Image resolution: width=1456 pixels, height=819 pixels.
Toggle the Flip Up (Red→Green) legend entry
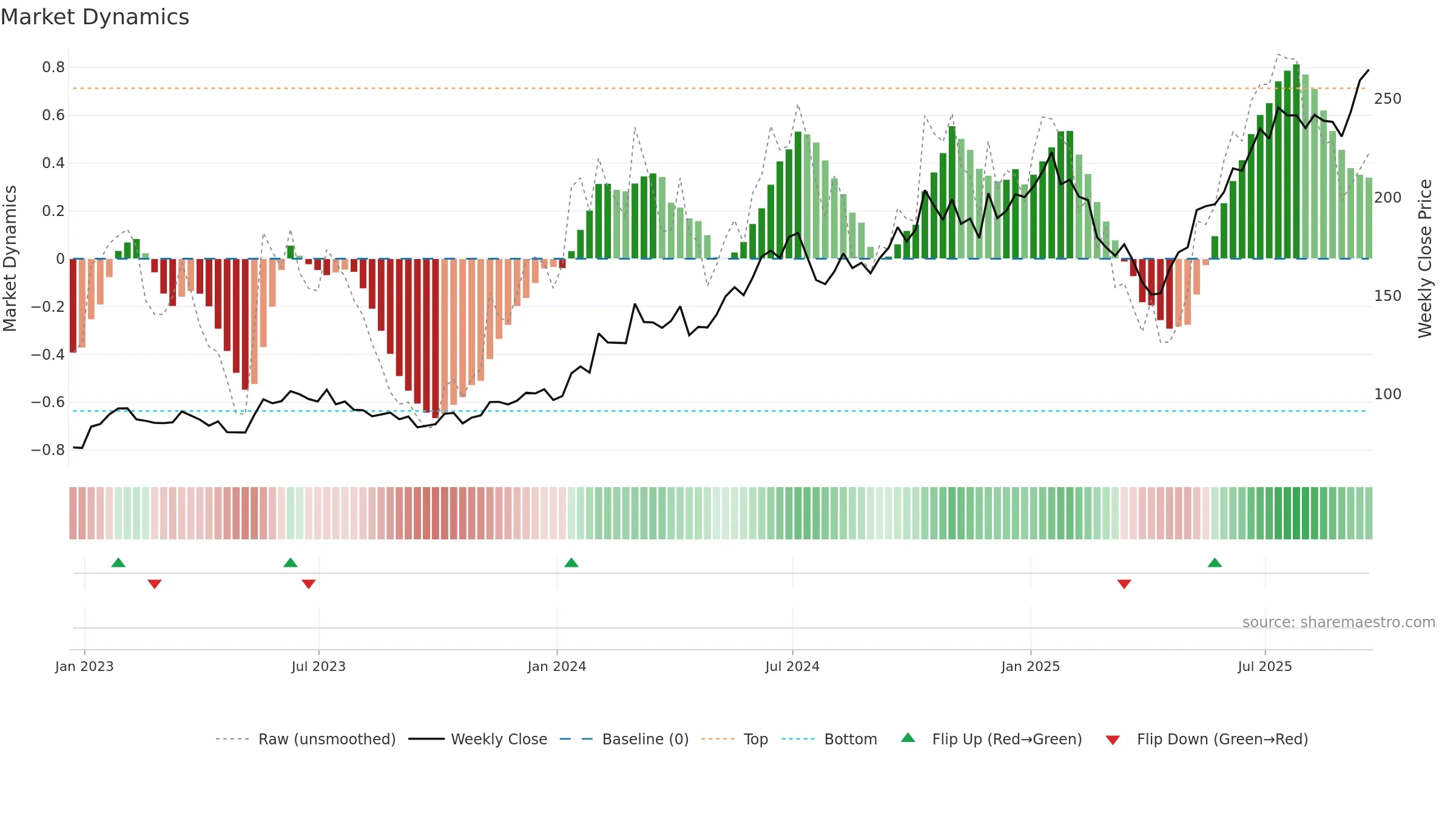pyautogui.click(x=991, y=739)
